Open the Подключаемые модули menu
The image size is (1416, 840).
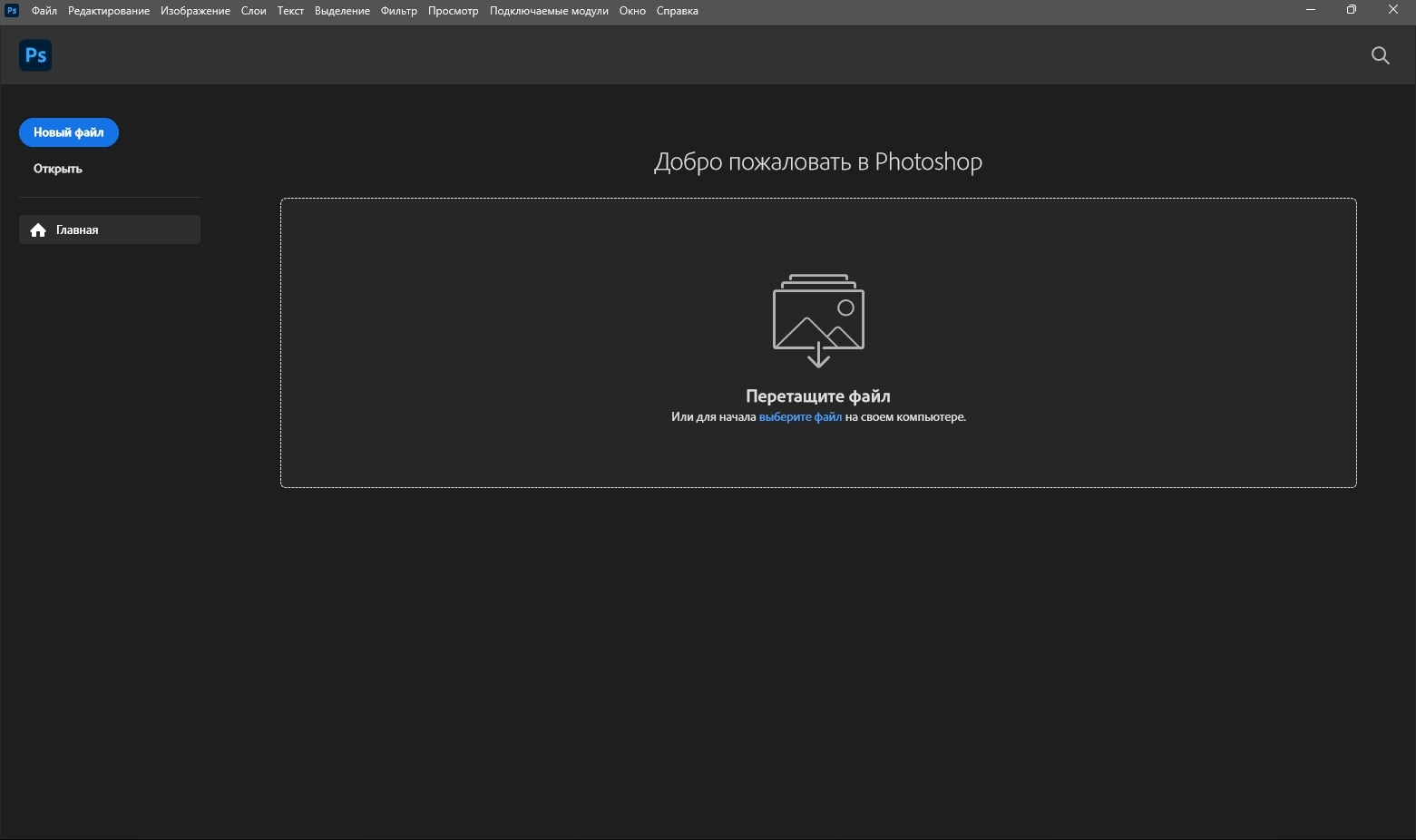[549, 11]
